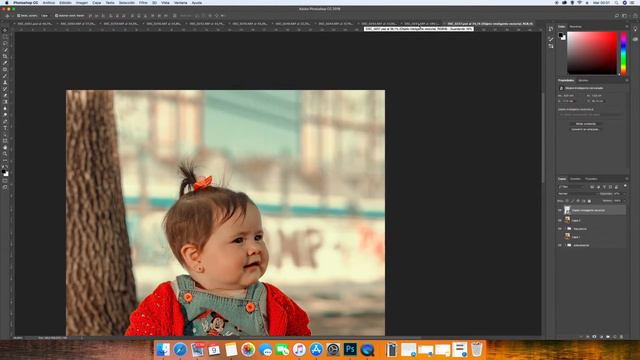Click the canvas vertical scrollbar
Image resolution: width=640 pixels, height=360 pixels.
[x=543, y=137]
